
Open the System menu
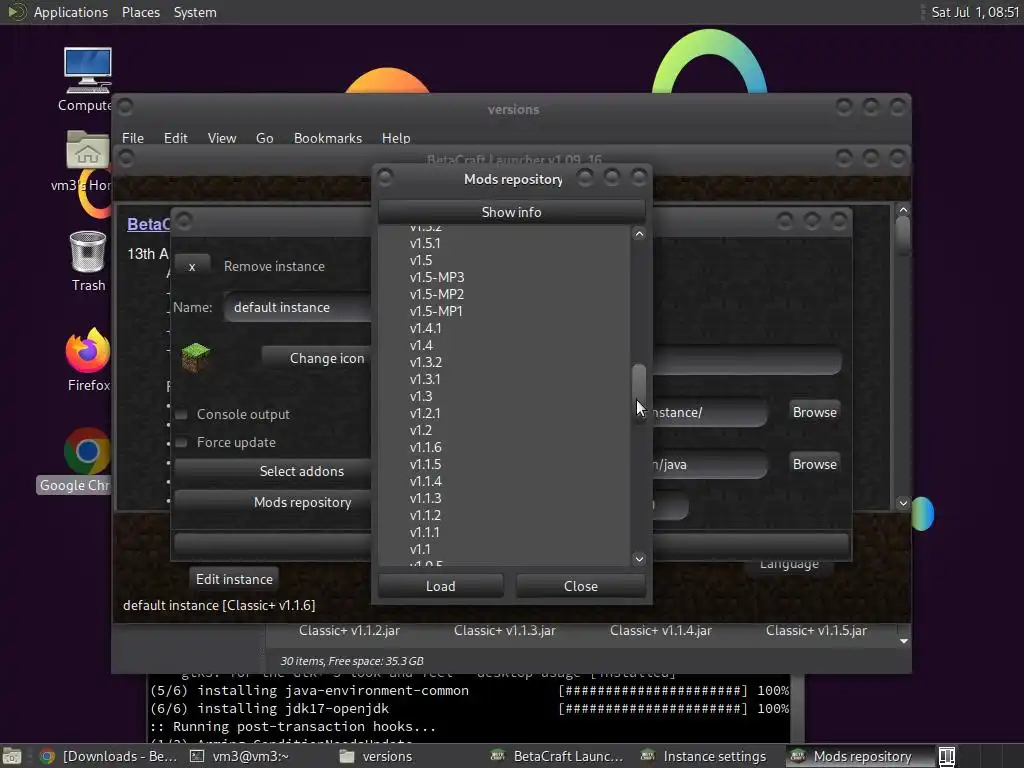pyautogui.click(x=195, y=12)
